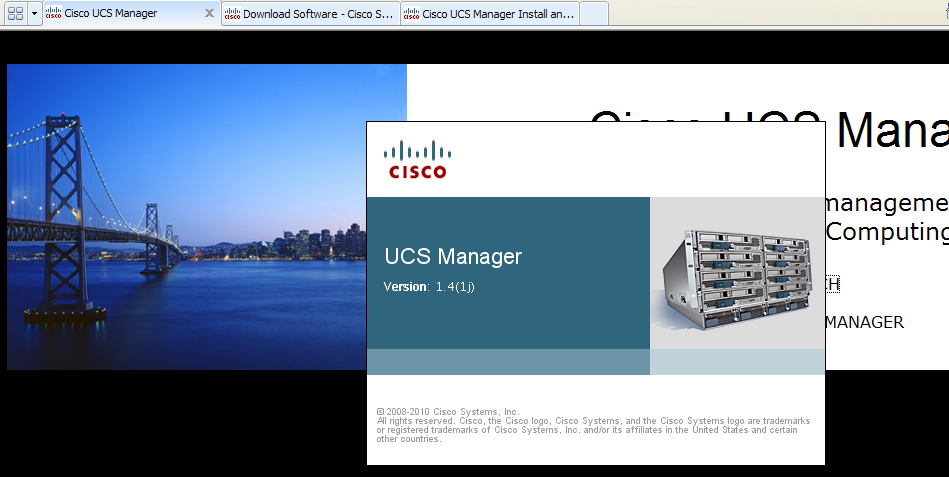
Task: Click the Version: 1.4(1j) text
Action: click(x=429, y=286)
